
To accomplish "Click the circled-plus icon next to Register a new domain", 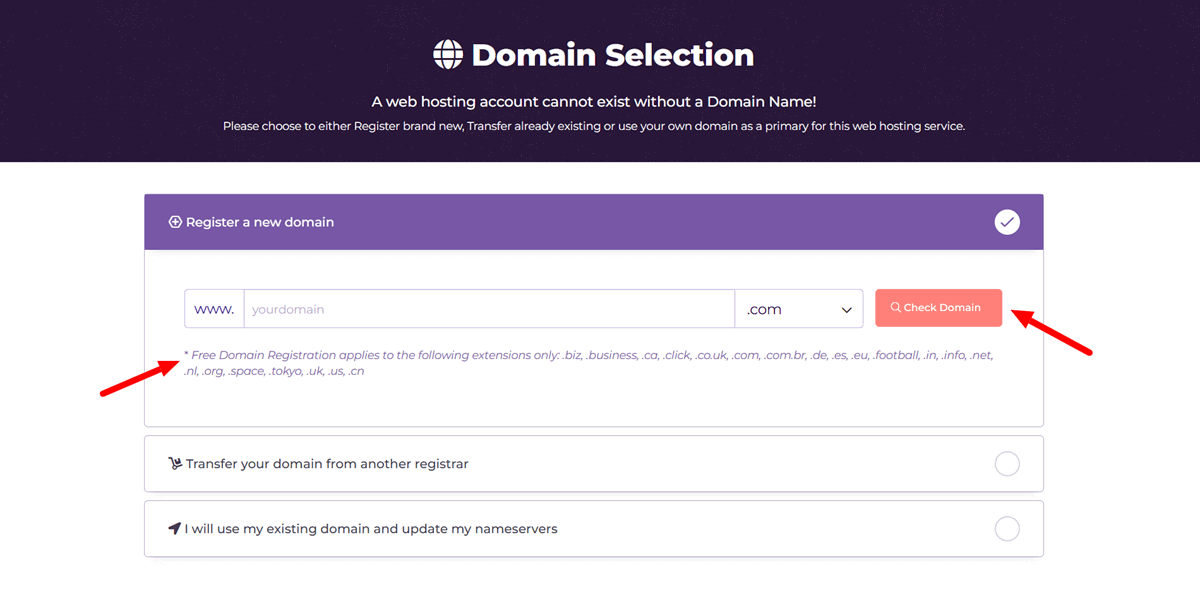I will pyautogui.click(x=176, y=222).
